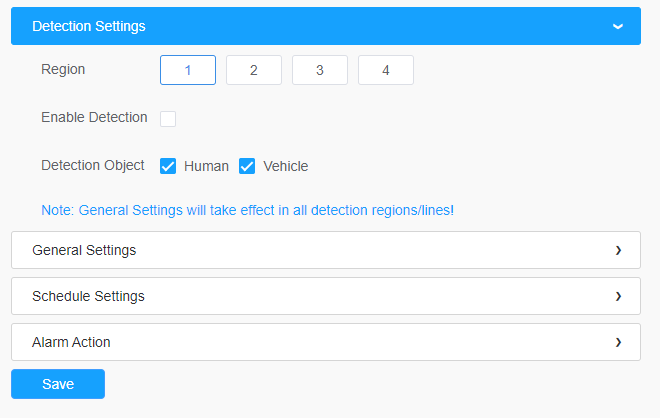
Task: Click the blue General Settings note text
Action: coord(248,210)
